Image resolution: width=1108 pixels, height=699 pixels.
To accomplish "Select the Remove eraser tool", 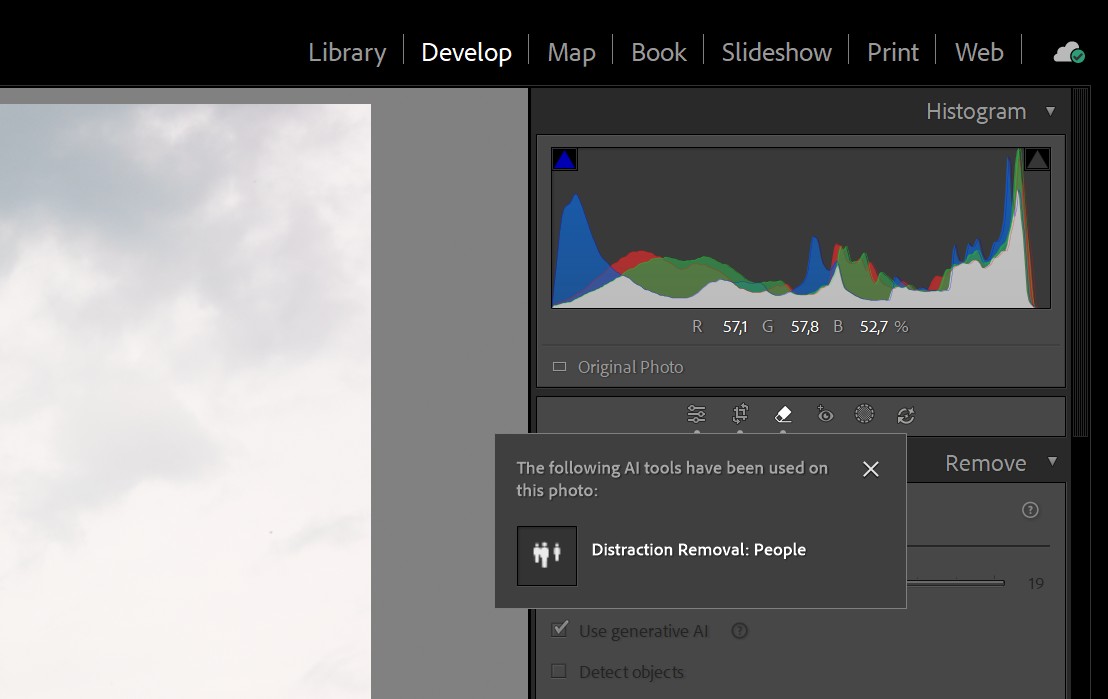I will (783, 414).
